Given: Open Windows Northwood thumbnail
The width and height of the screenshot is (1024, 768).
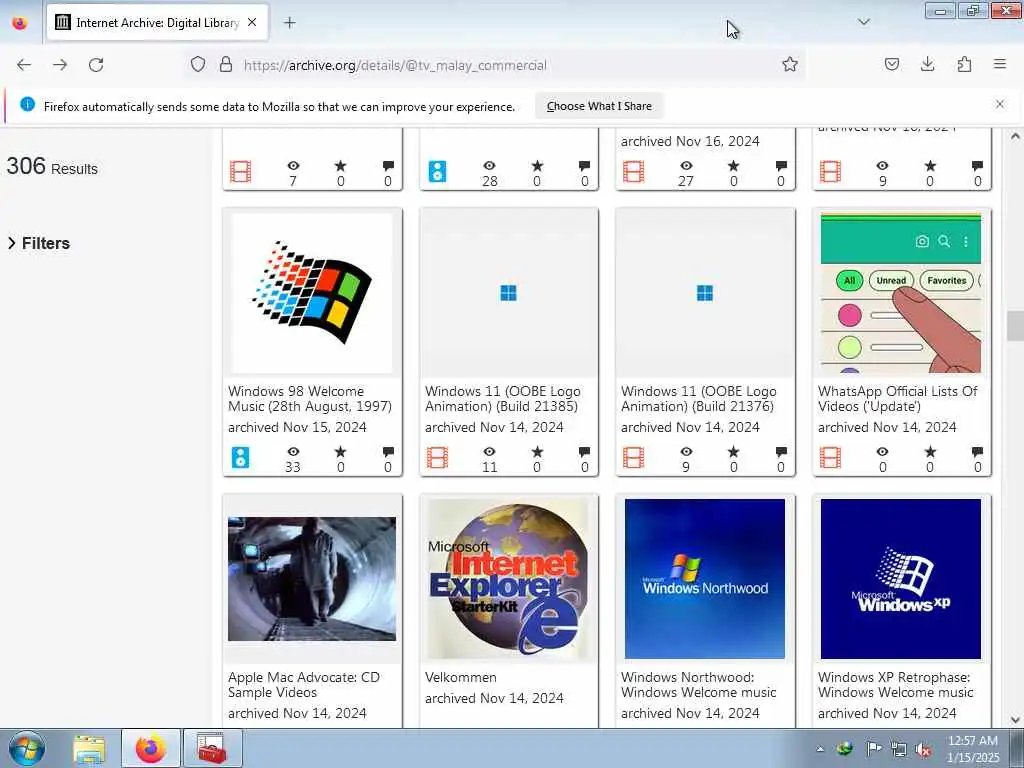Looking at the screenshot, I should (x=705, y=579).
